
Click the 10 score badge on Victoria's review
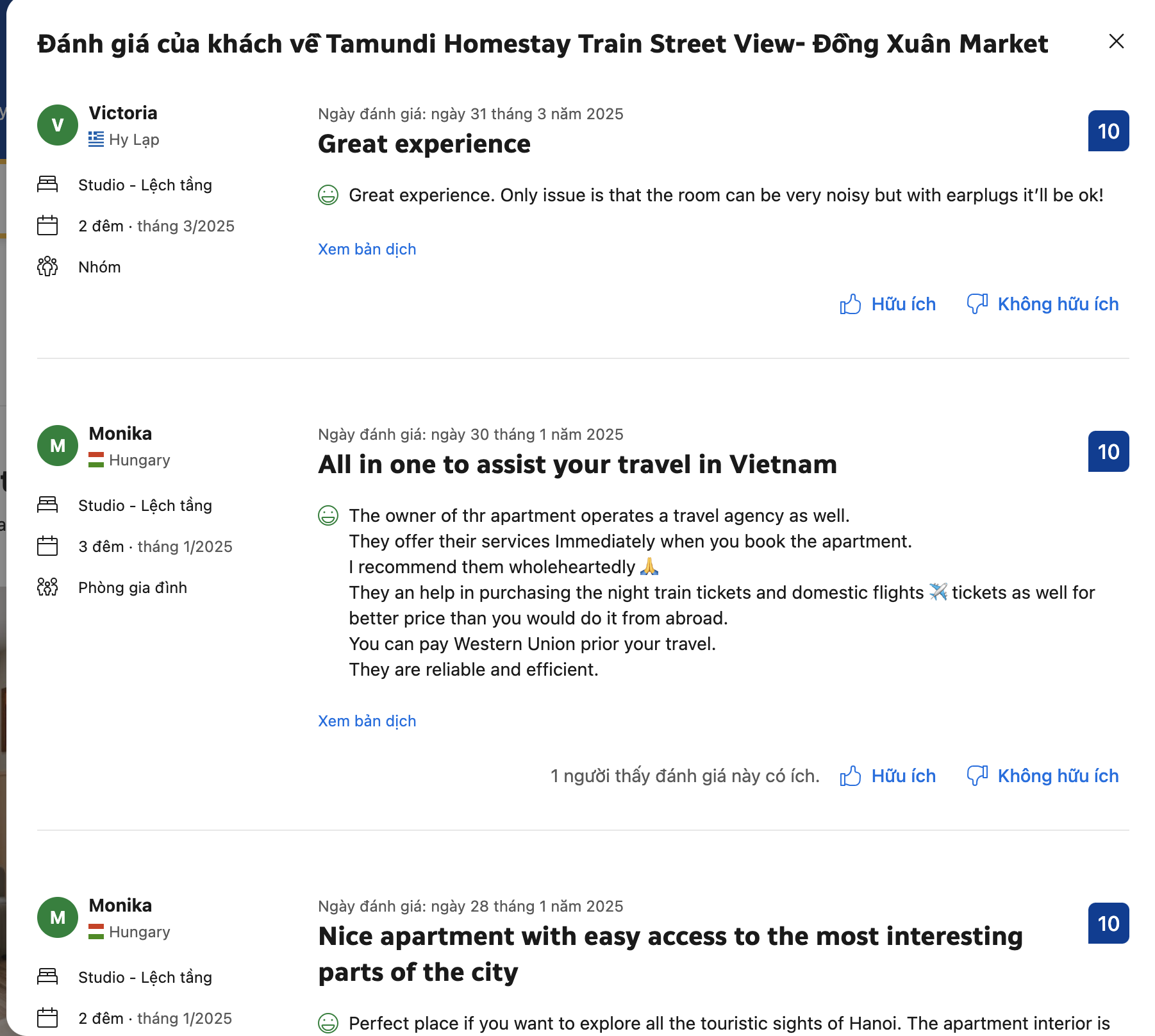(1108, 131)
